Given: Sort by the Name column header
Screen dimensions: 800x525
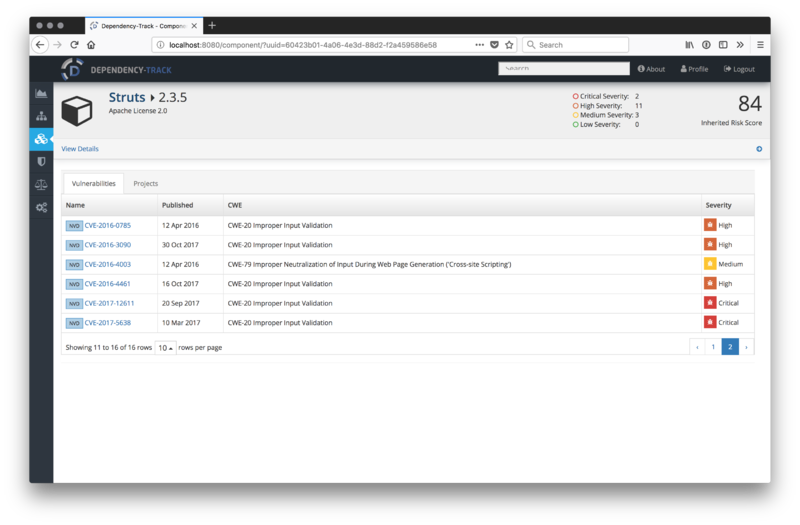Looking at the screenshot, I should (109, 205).
